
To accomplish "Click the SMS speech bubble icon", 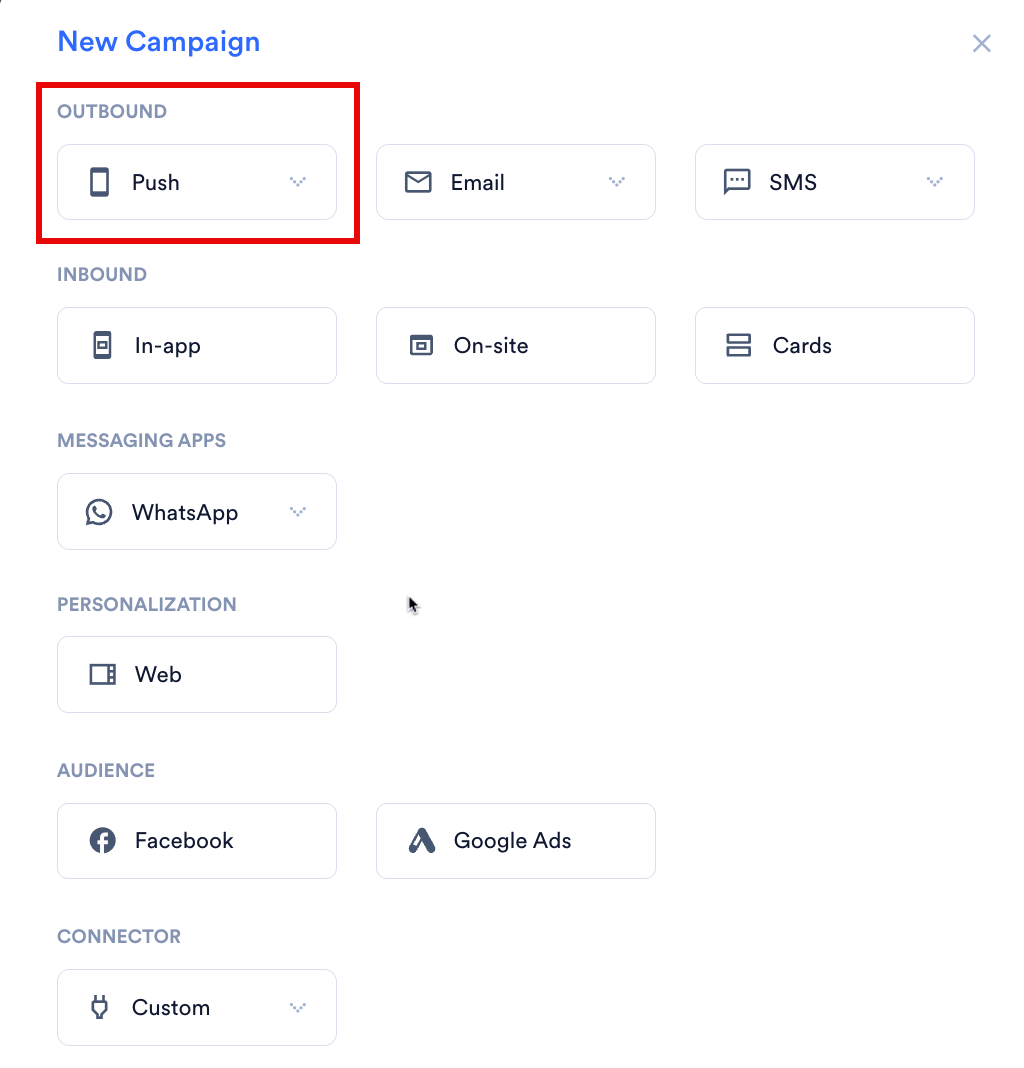I will click(736, 182).
